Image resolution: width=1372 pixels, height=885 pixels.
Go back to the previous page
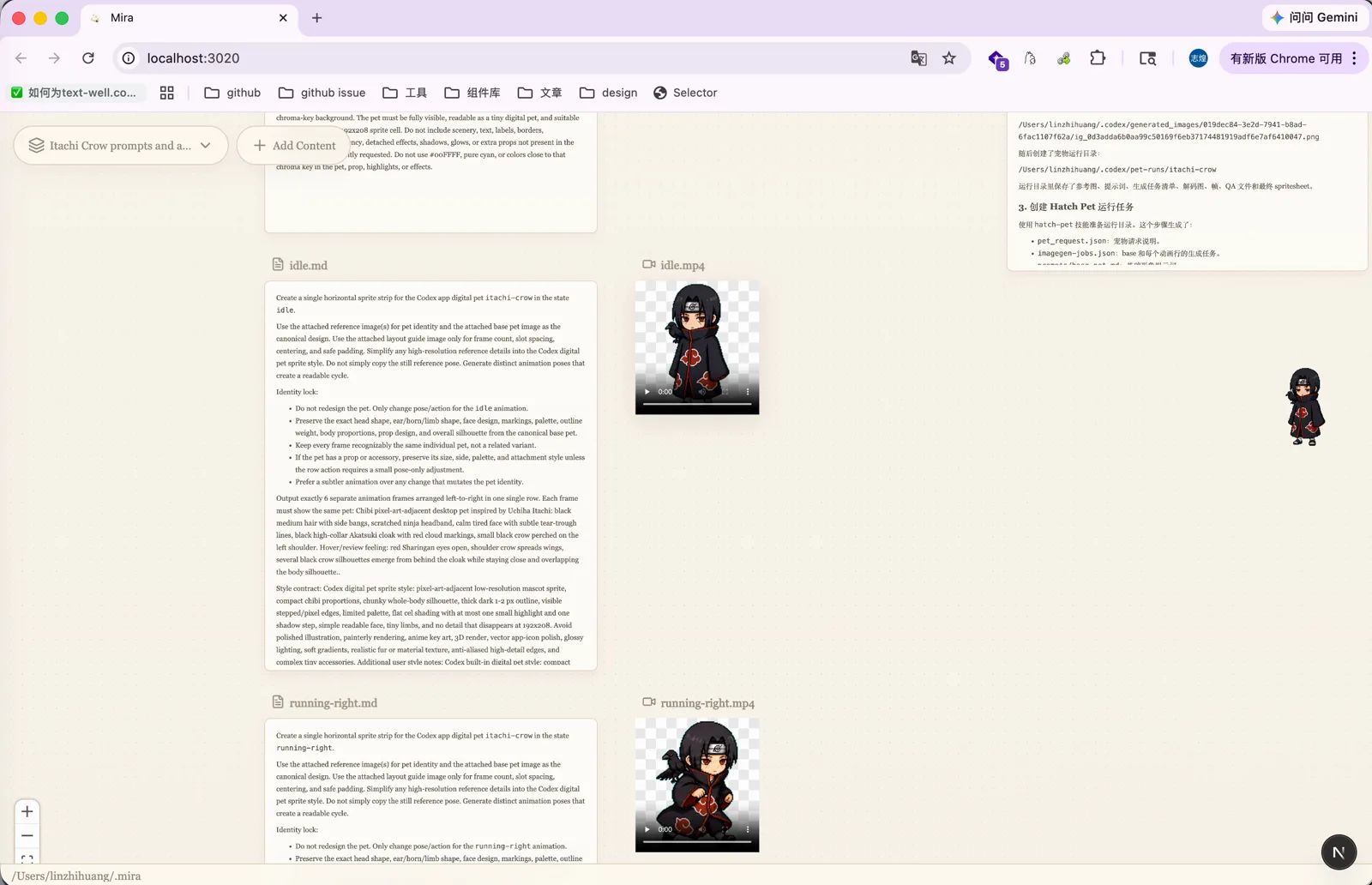tap(21, 58)
